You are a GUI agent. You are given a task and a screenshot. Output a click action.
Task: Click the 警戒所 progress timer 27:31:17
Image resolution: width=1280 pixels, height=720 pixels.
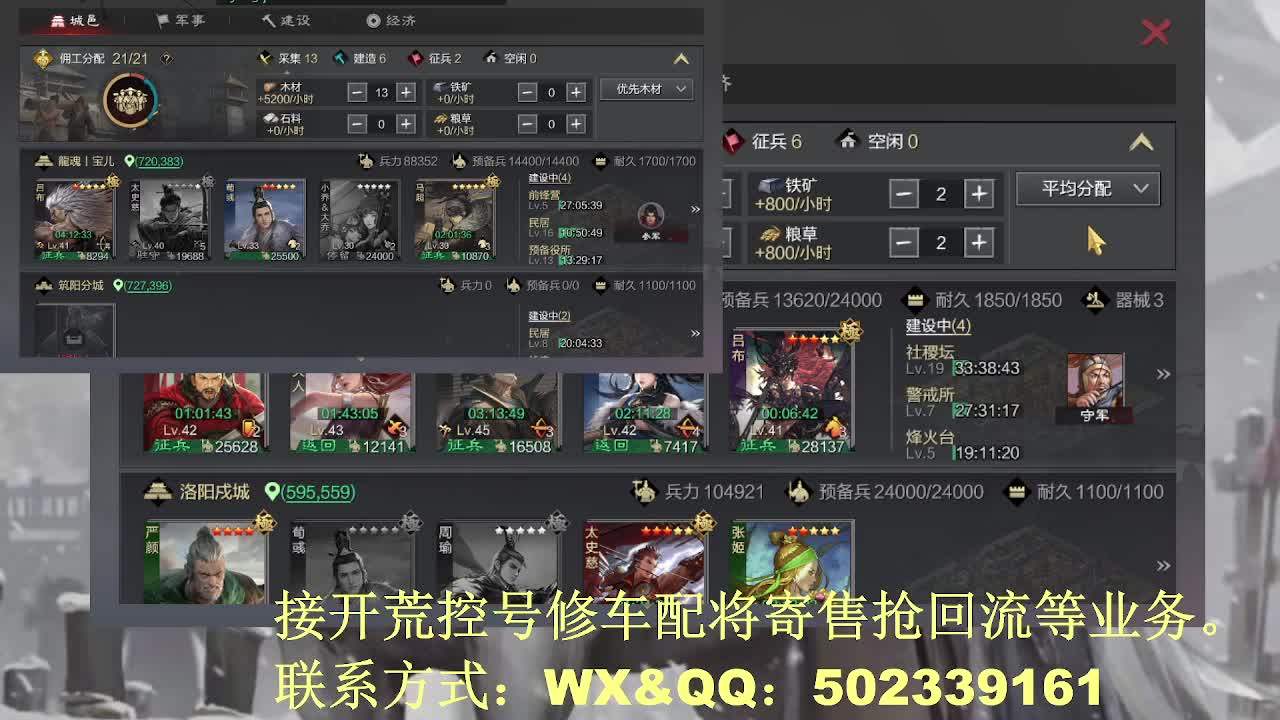click(x=987, y=410)
